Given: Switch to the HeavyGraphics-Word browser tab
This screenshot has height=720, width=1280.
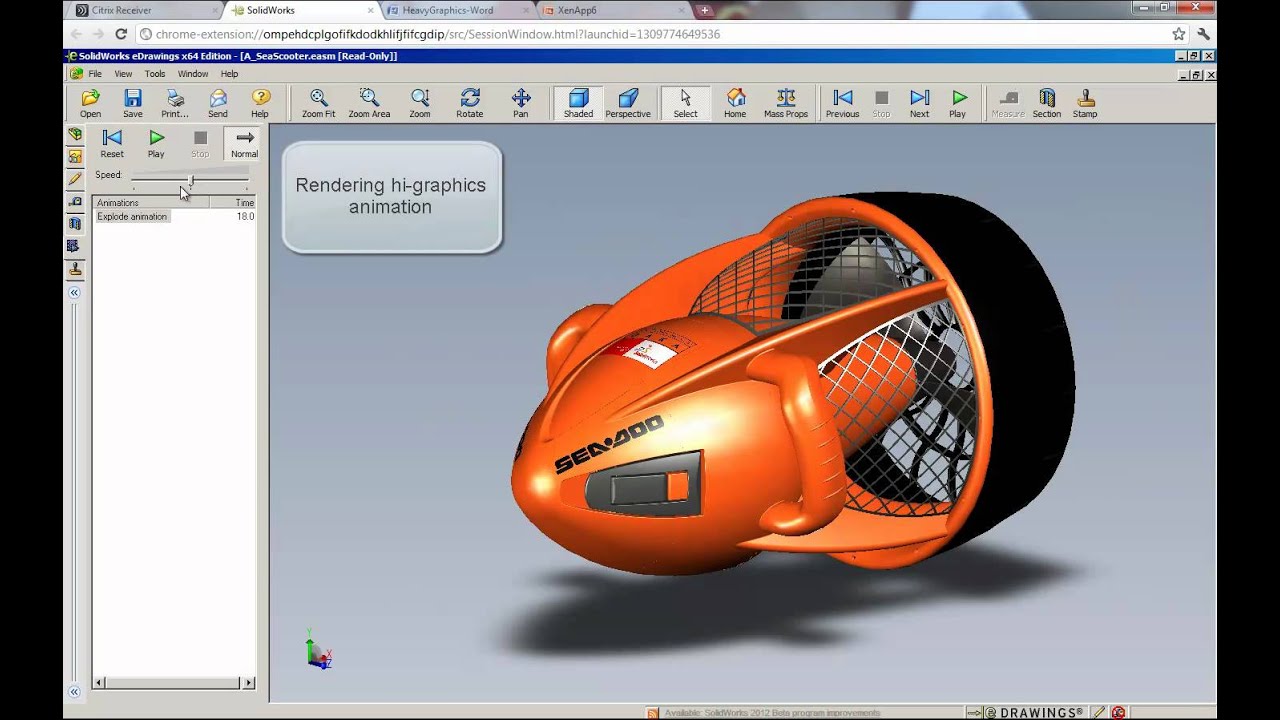Looking at the screenshot, I should pos(457,10).
